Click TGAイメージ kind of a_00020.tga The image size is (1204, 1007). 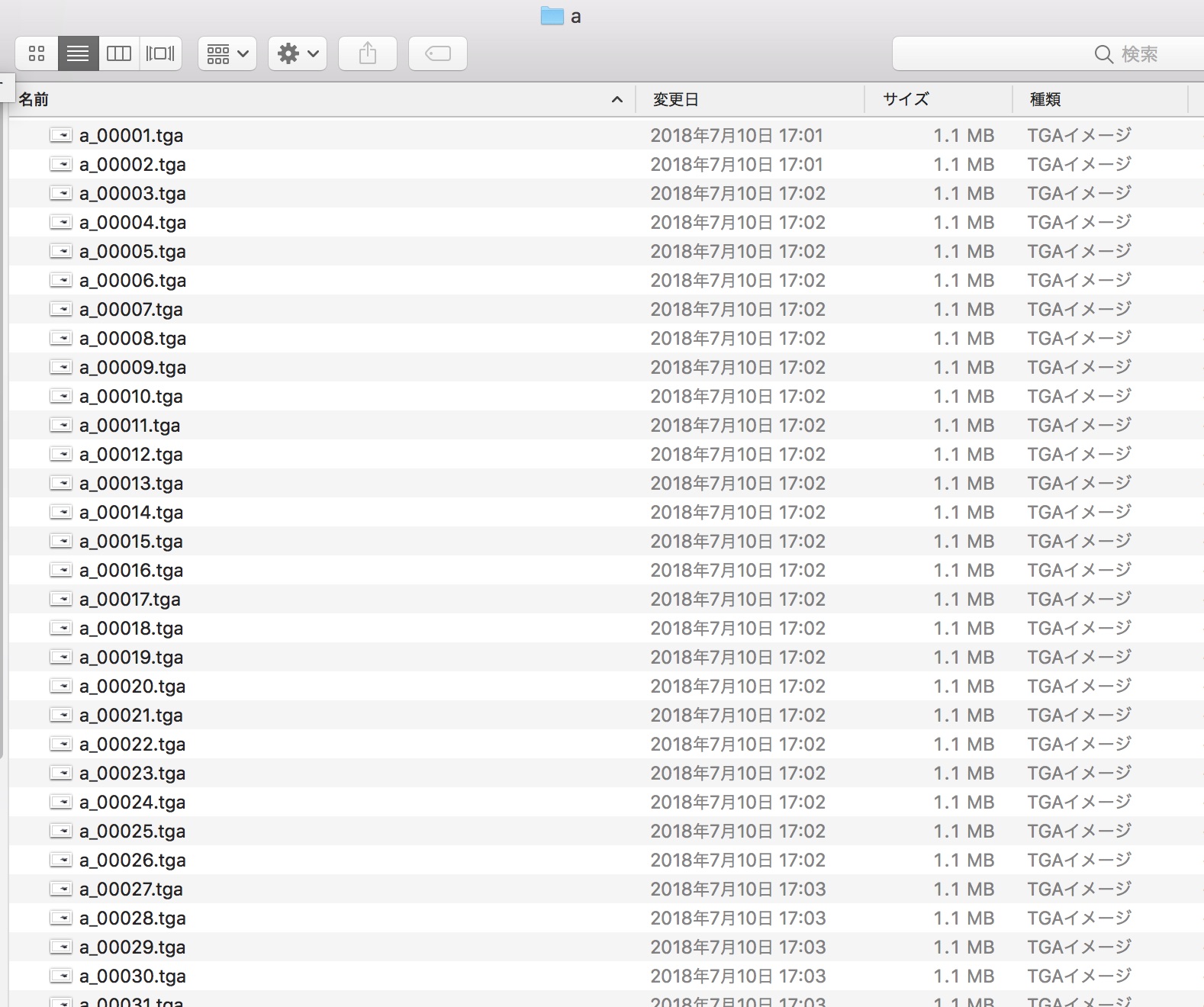(x=1079, y=686)
